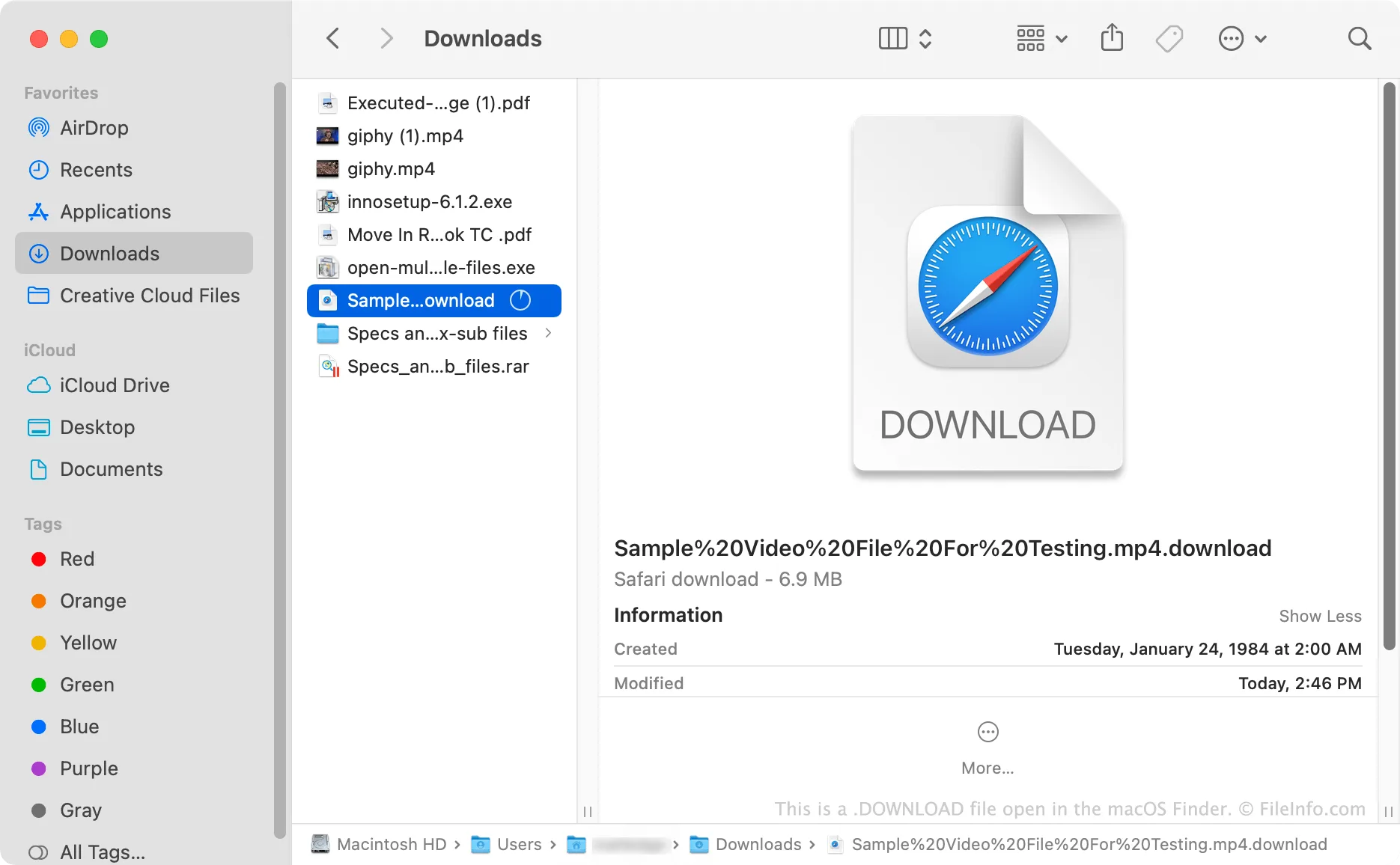1400x865 pixels.
Task: Click the preview pane vertical scrollbar
Action: click(1390, 367)
